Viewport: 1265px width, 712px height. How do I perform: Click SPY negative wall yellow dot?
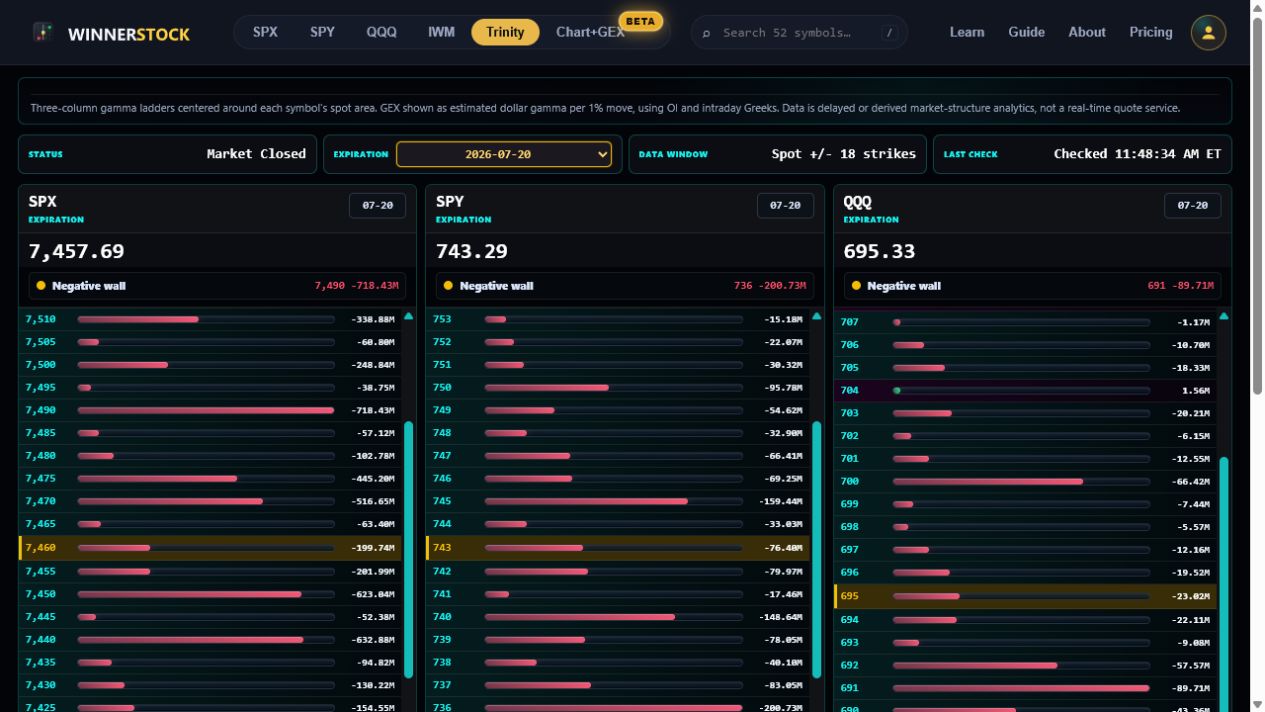[x=448, y=285]
